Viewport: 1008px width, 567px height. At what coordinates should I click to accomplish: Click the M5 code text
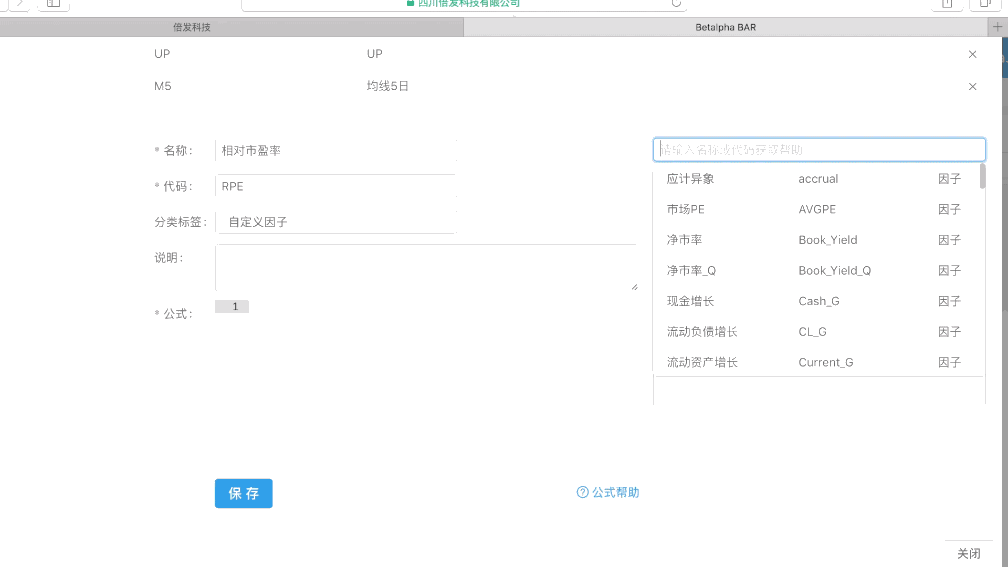163,86
